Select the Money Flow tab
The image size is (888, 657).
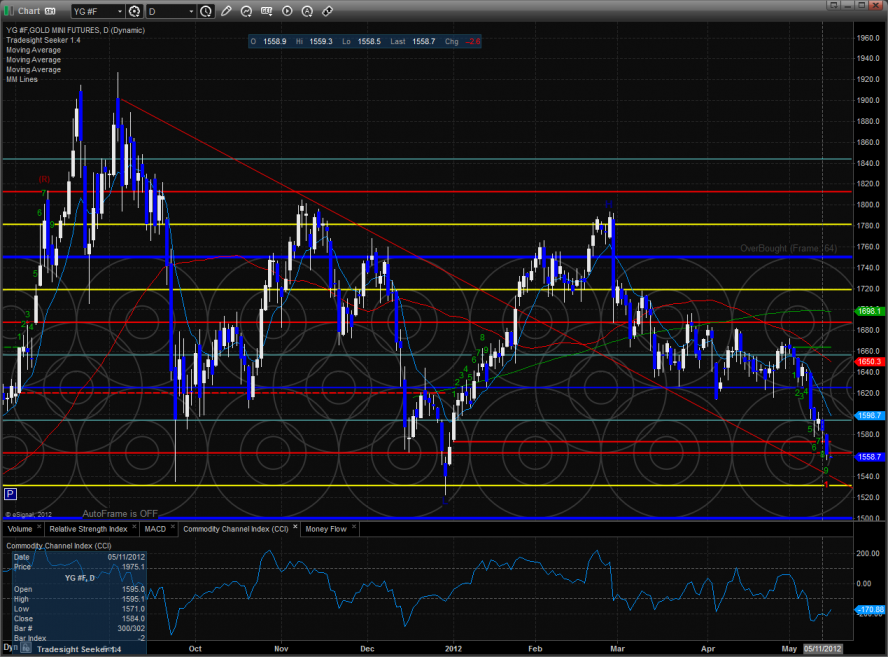328,528
